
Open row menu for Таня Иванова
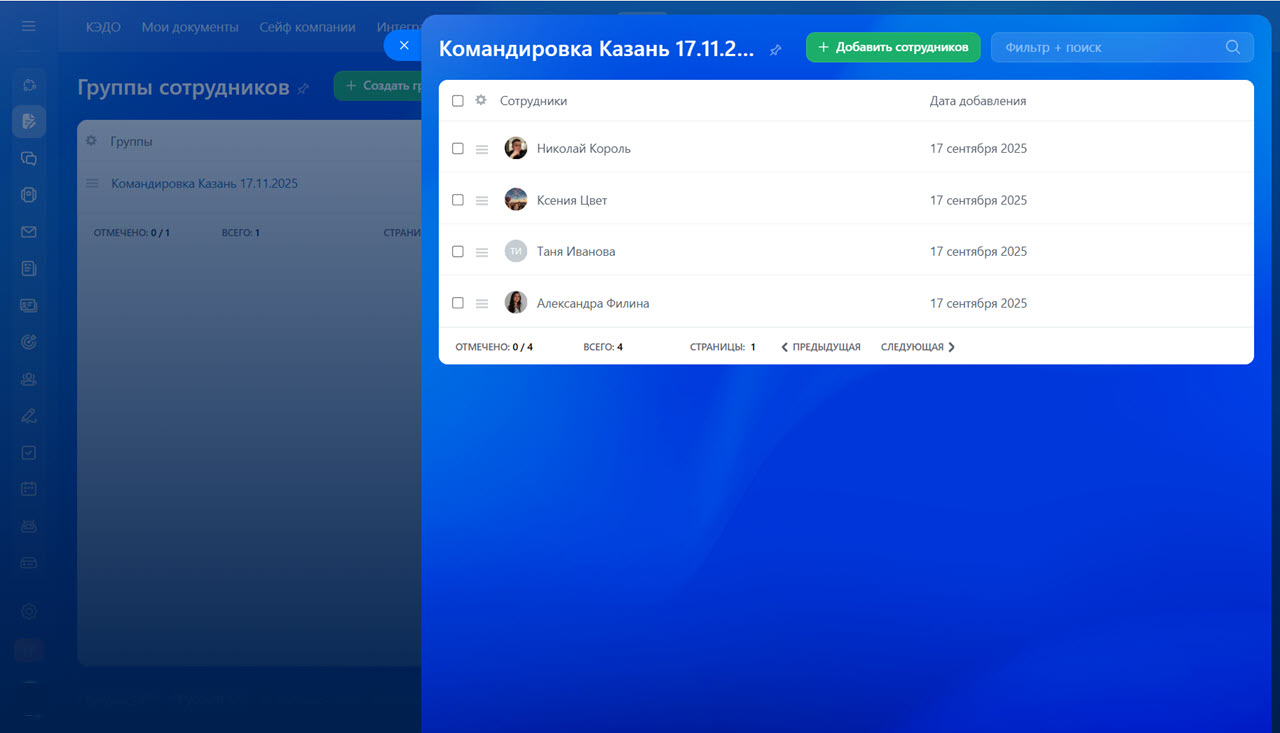[x=482, y=252]
